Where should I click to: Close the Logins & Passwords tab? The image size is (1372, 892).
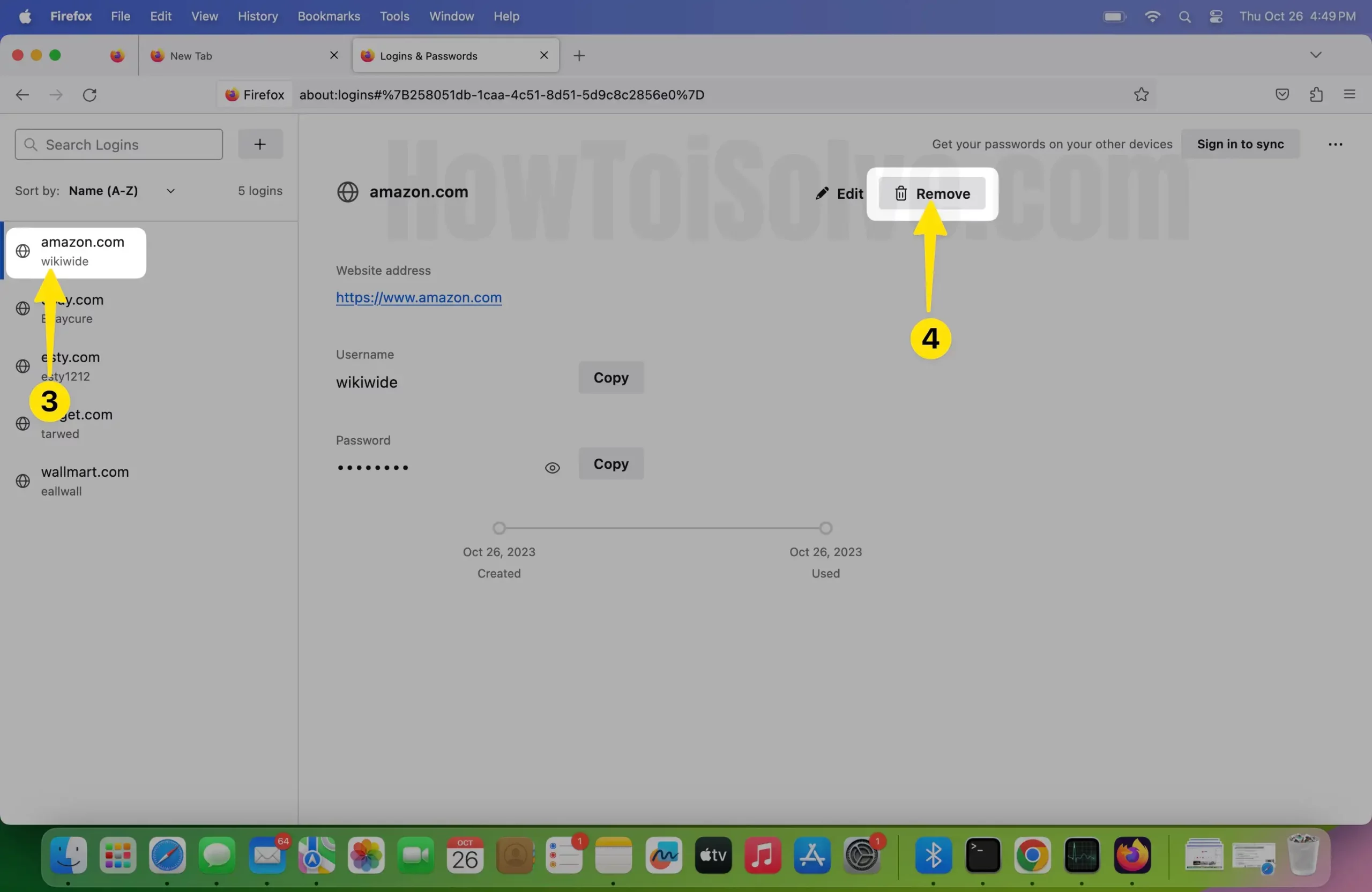click(x=543, y=55)
